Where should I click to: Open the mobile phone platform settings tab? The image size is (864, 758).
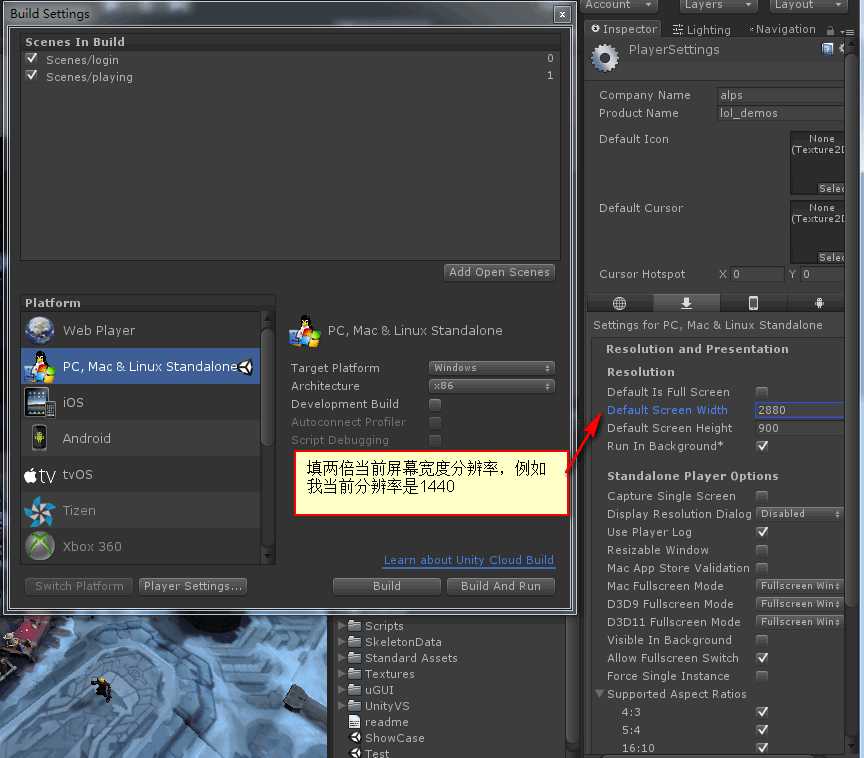[753, 303]
